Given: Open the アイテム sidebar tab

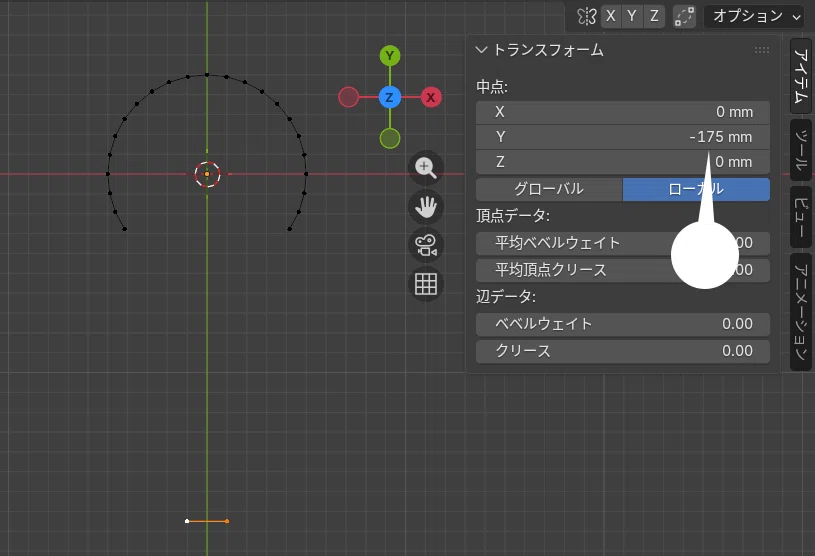Looking at the screenshot, I should (x=801, y=76).
